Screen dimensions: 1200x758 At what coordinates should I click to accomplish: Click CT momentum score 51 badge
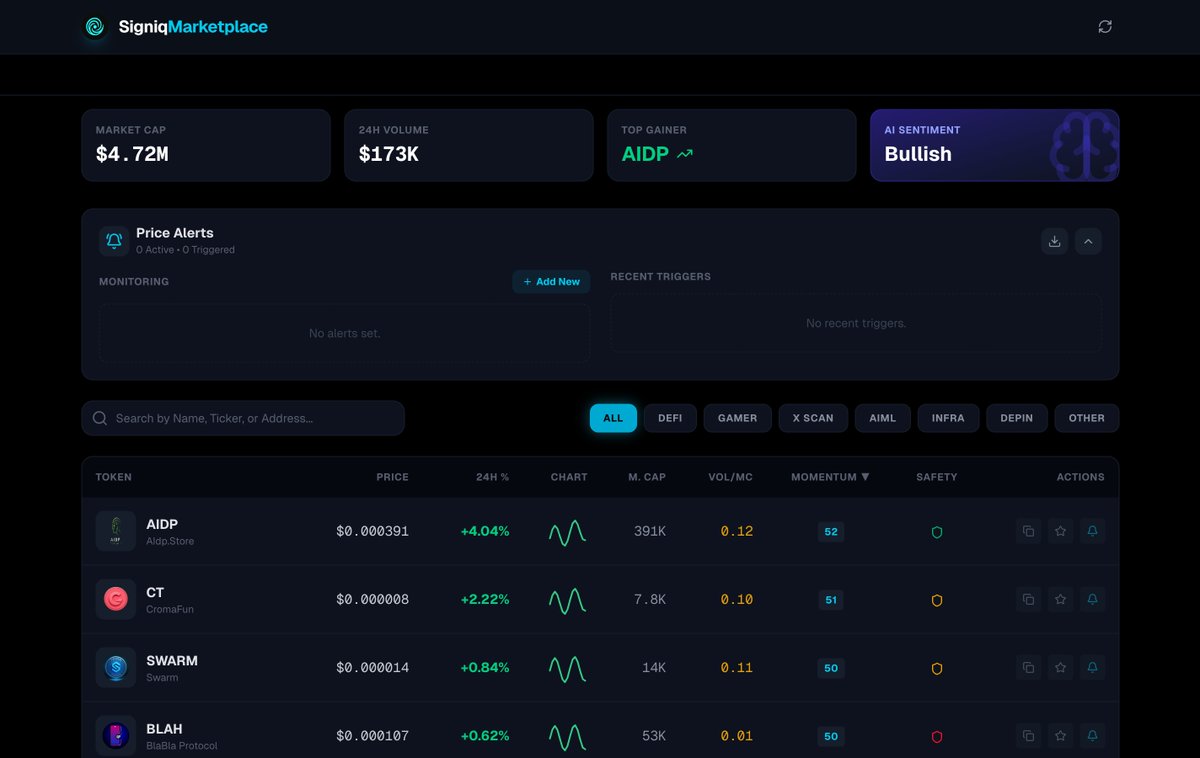point(831,600)
